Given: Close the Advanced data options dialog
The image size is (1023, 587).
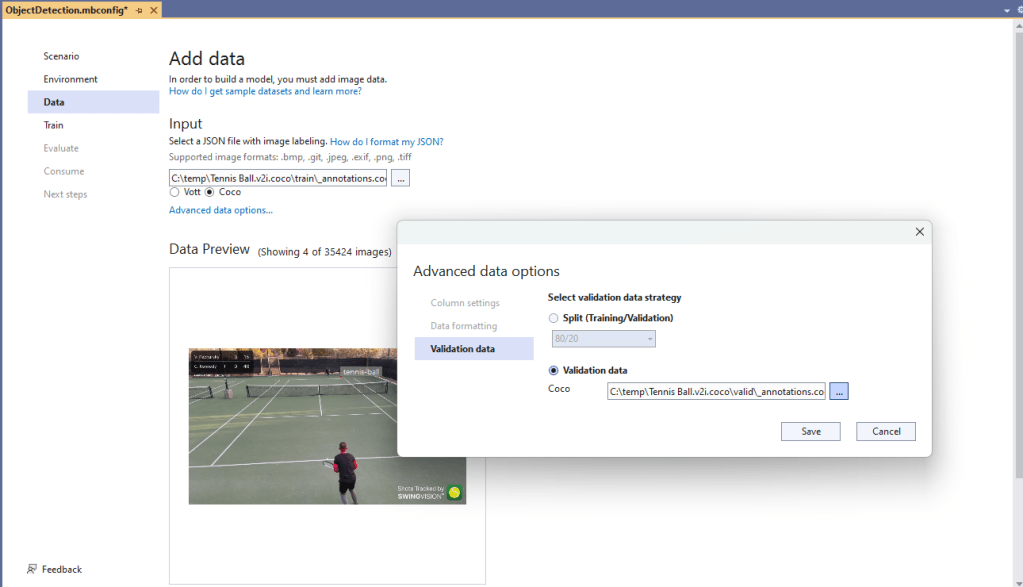Looking at the screenshot, I should coord(919,232).
